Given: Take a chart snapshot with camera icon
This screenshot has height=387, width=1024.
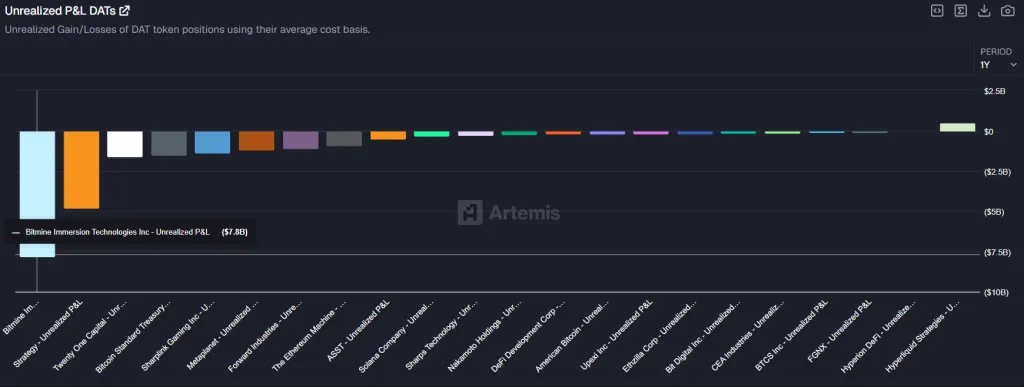Looking at the screenshot, I should [1008, 10].
